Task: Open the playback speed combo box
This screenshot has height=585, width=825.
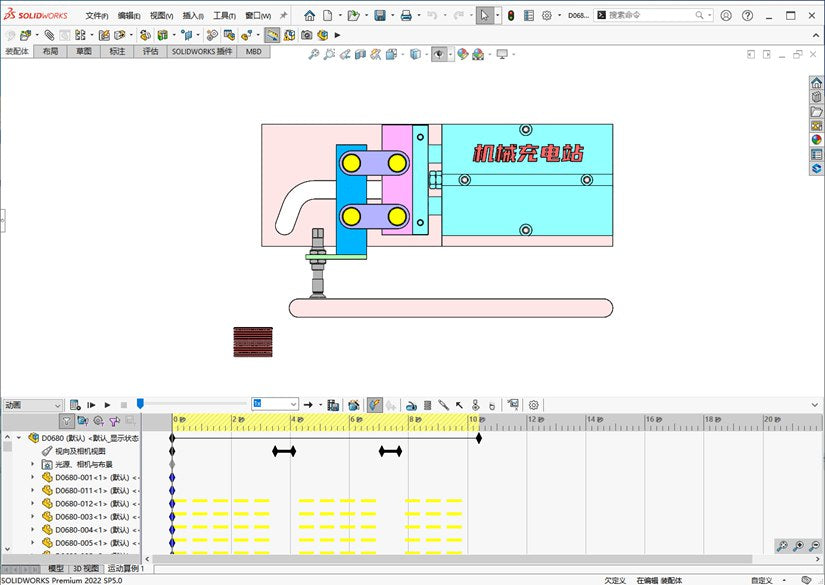Action: pos(275,404)
